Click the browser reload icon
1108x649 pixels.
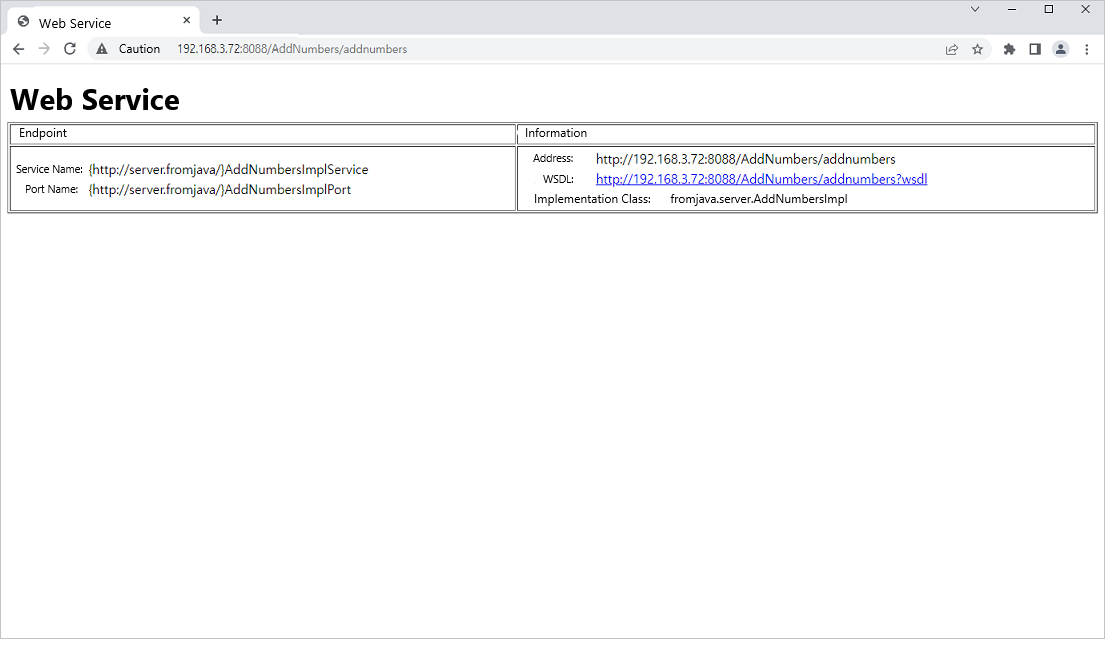pos(69,48)
